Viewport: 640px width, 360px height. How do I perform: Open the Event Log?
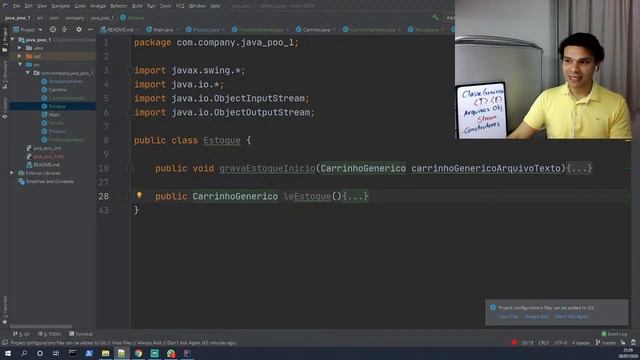point(614,334)
